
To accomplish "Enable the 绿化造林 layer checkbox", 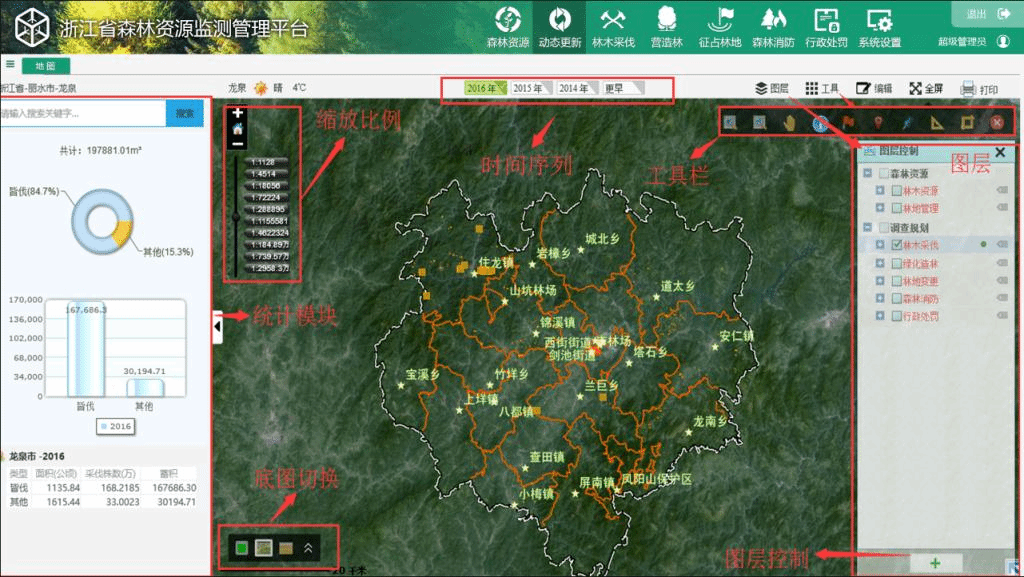I will tap(896, 263).
